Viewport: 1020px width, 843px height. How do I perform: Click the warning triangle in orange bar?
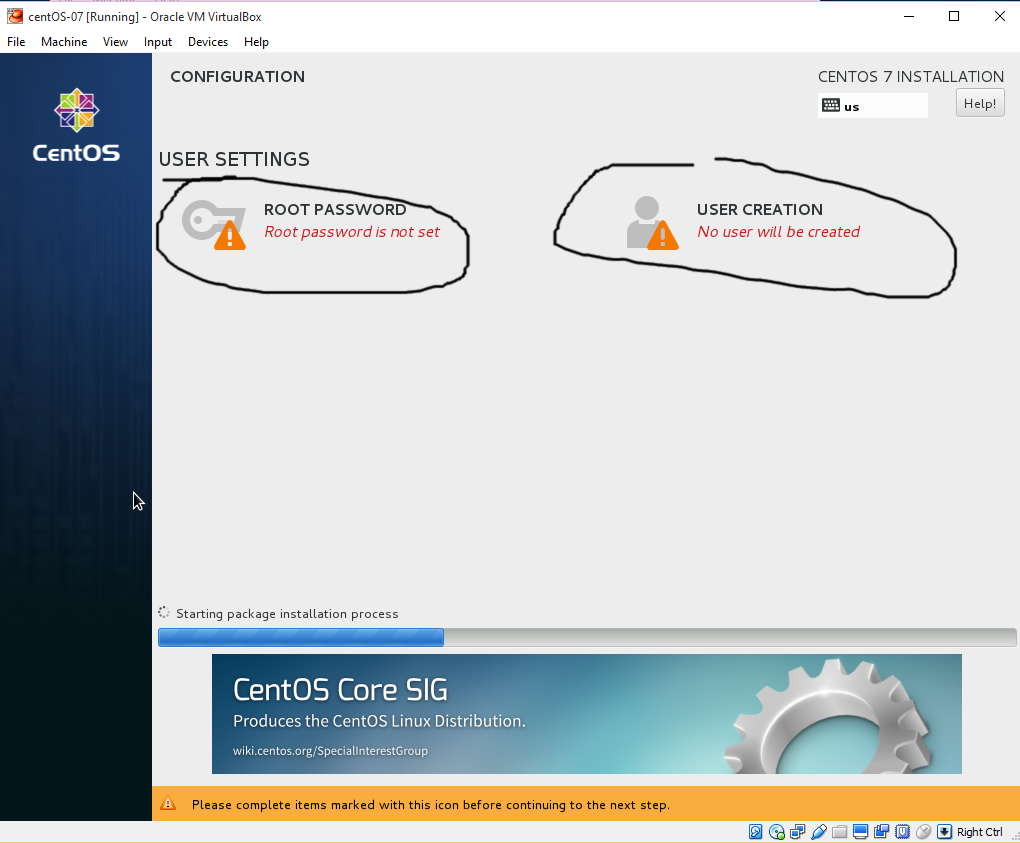pyautogui.click(x=168, y=804)
